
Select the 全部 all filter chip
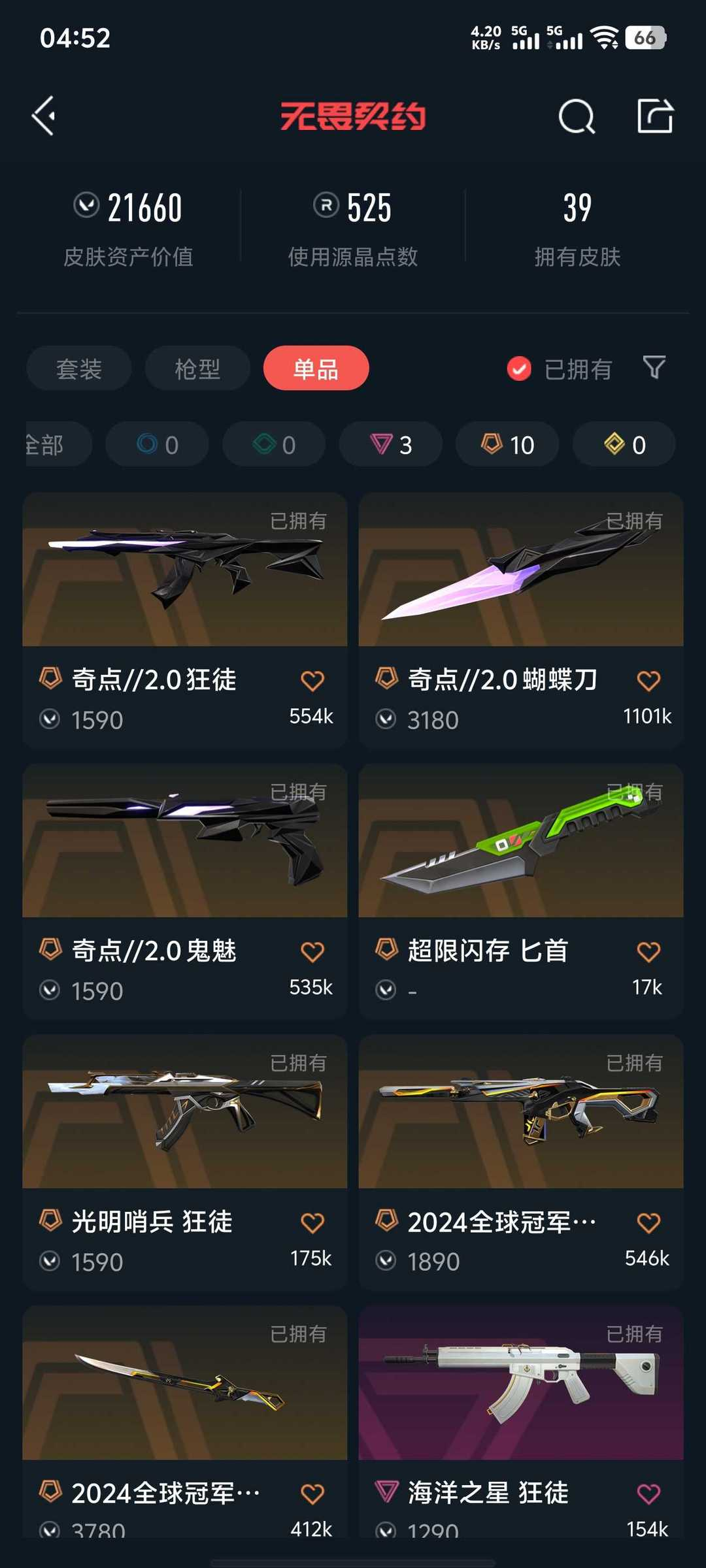click(58, 444)
